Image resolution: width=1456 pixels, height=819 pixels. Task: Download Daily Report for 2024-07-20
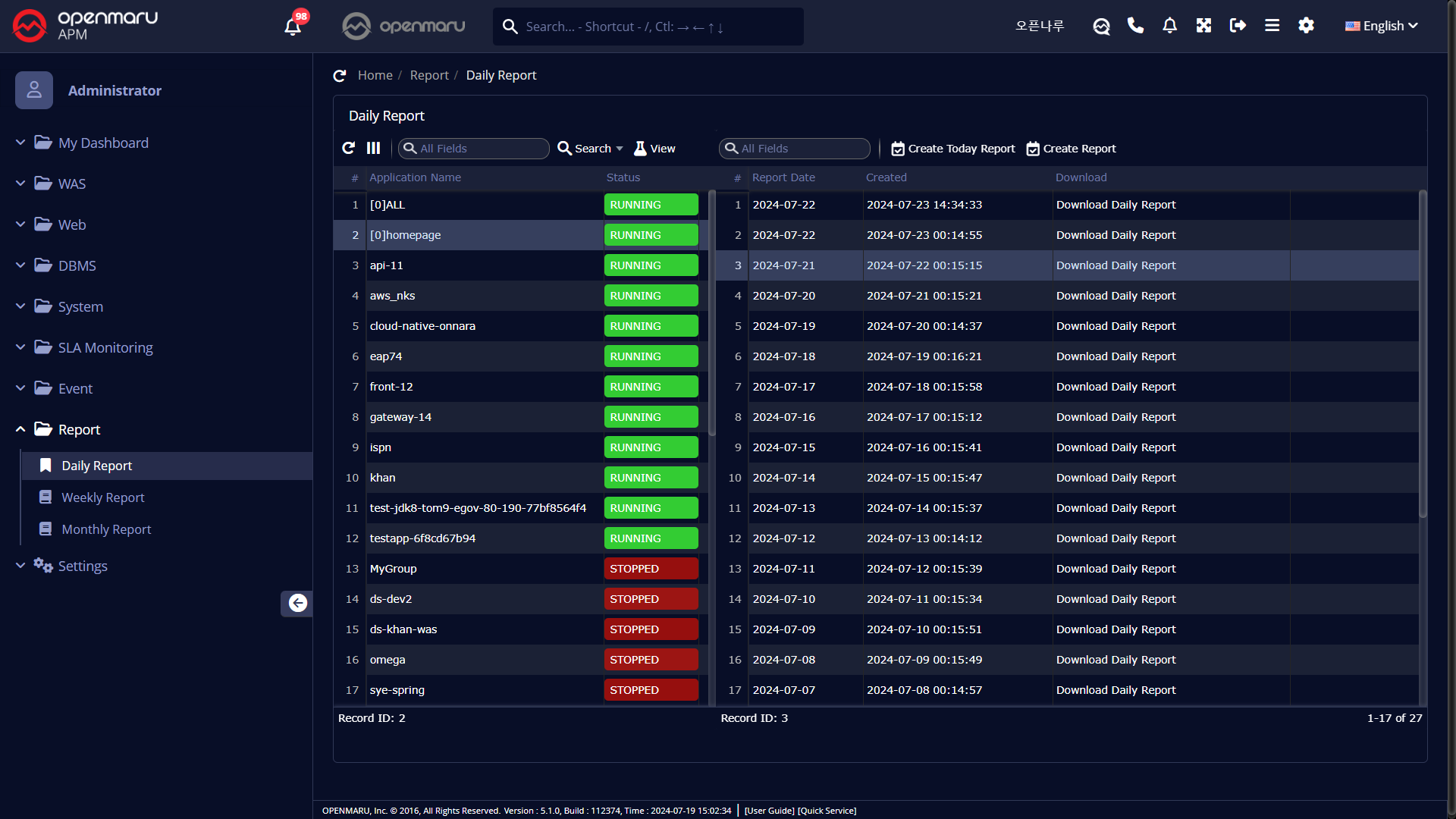pyautogui.click(x=1116, y=296)
